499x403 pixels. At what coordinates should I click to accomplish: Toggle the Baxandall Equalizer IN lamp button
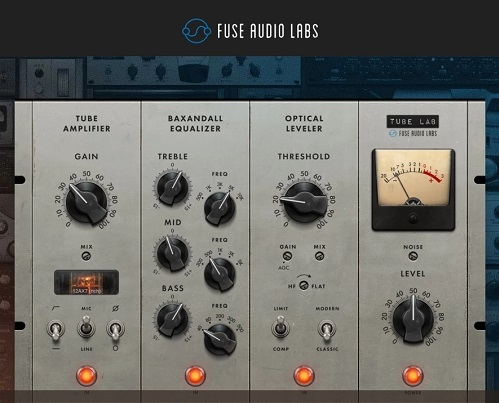(195, 376)
